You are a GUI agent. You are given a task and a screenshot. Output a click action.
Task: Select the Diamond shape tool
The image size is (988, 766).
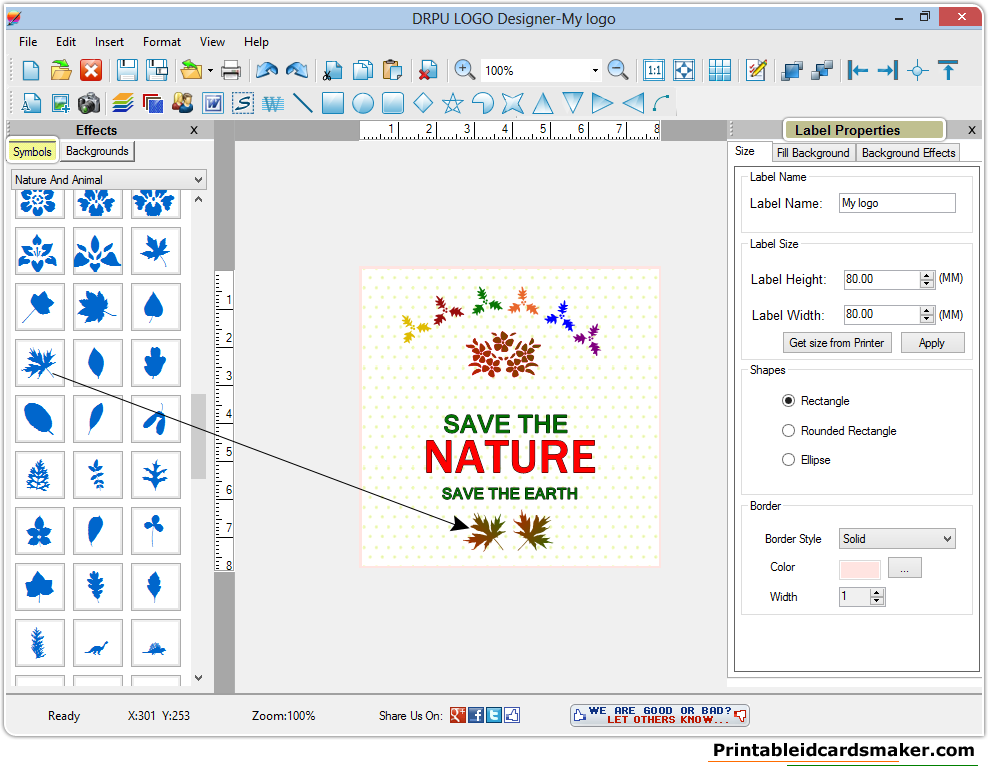(423, 103)
